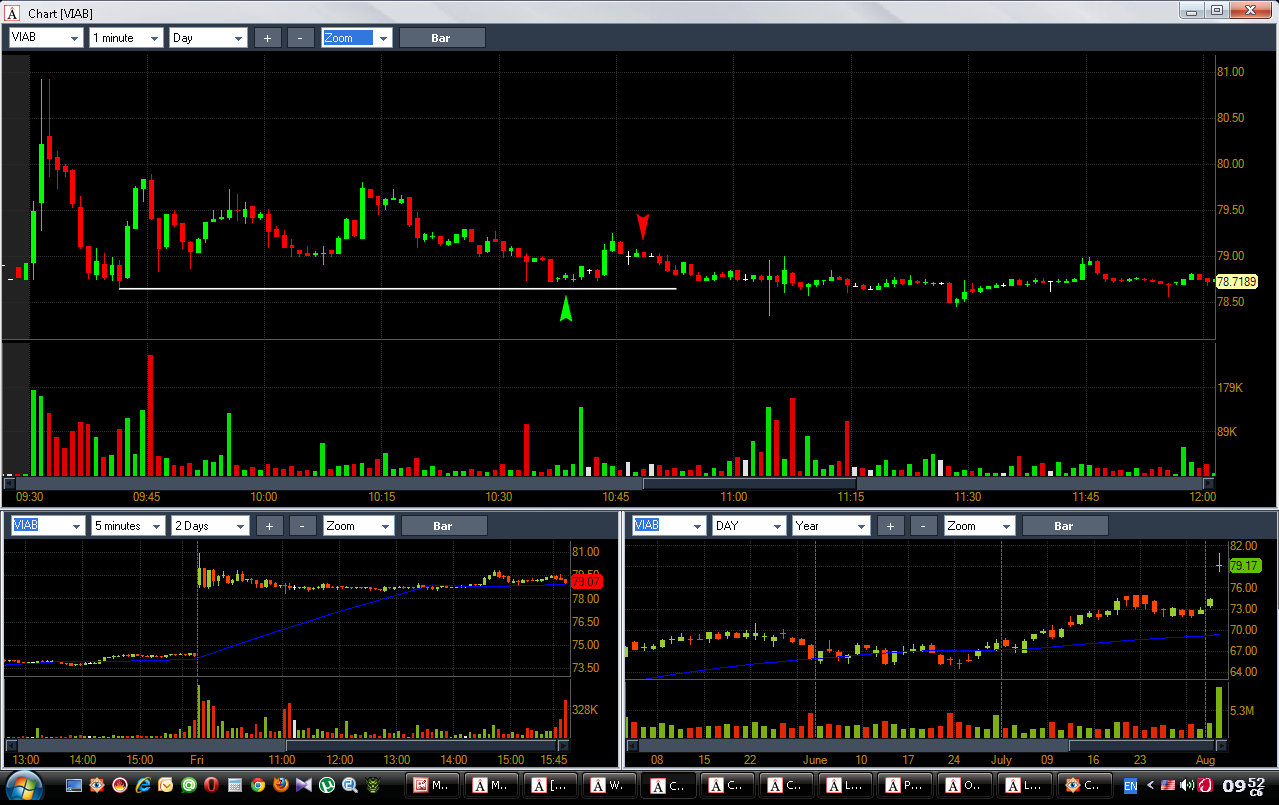This screenshot has height=805, width=1279.
Task: Click the EN language indicator in the tray
Action: point(1131,785)
